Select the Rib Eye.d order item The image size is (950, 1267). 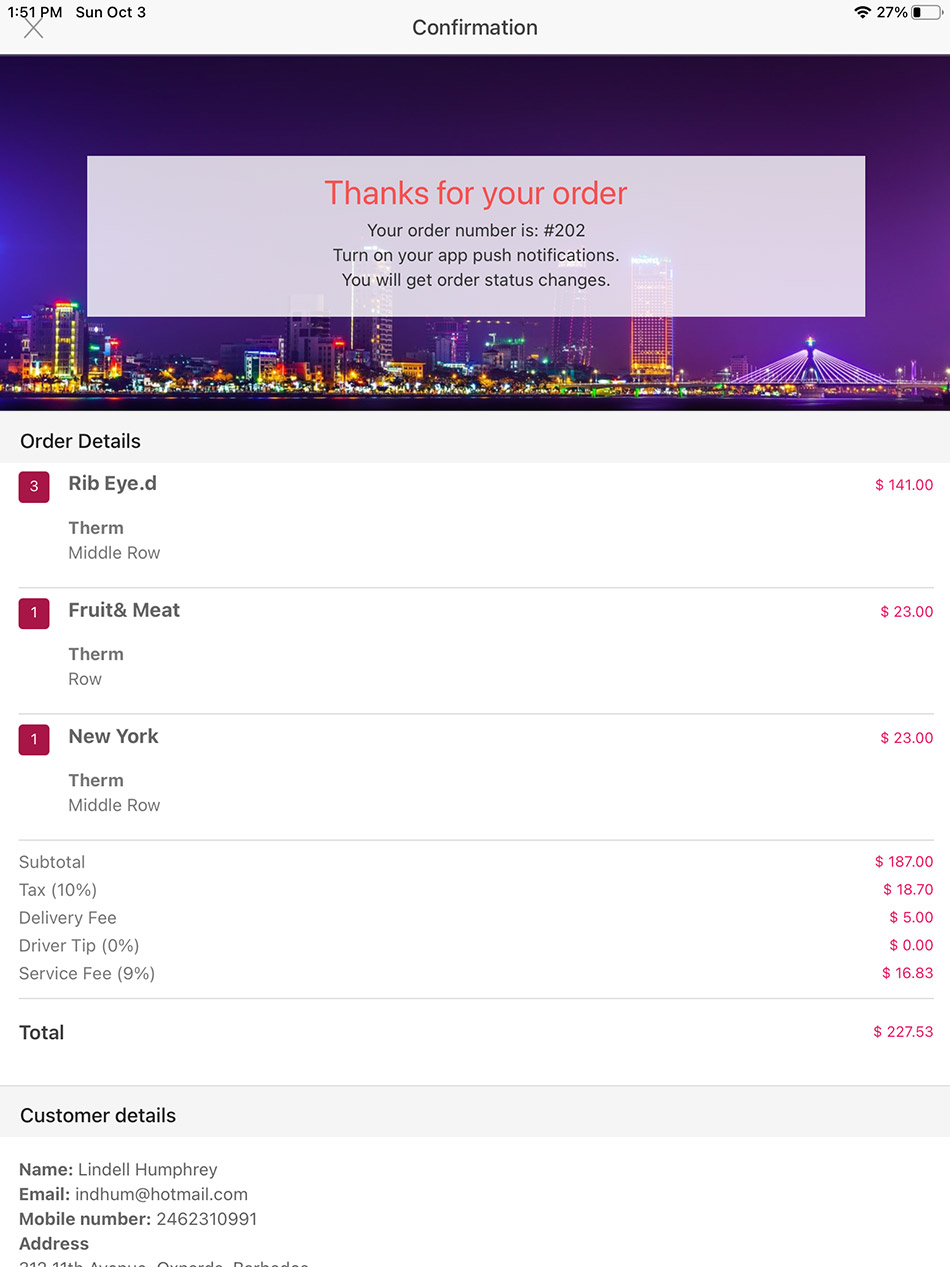pyautogui.click(x=112, y=484)
